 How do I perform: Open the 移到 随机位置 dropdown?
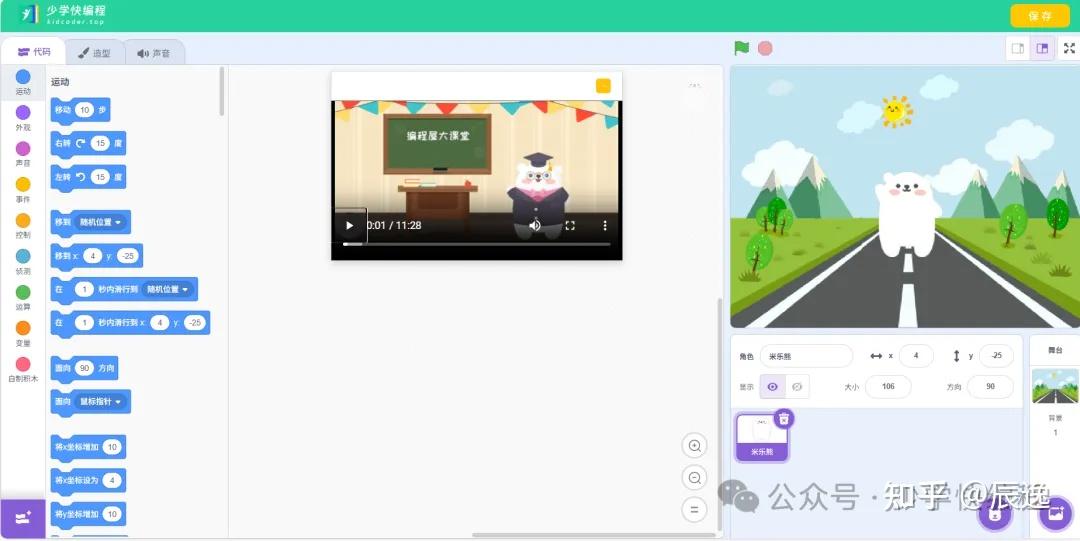[100, 223]
